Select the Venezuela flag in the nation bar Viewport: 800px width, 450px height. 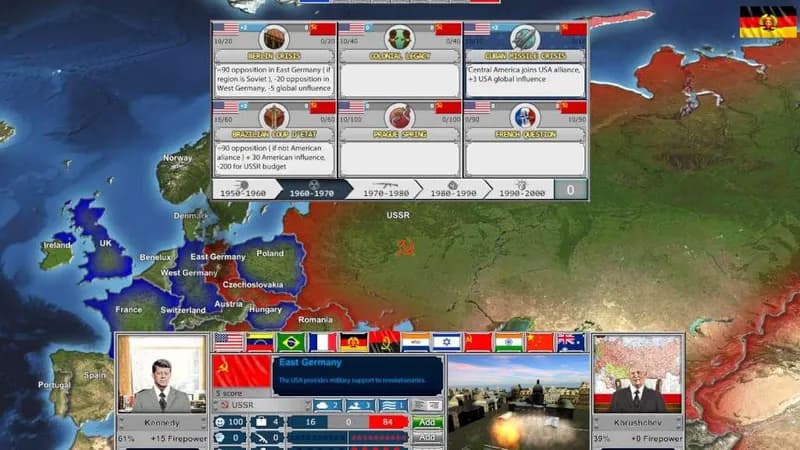260,342
